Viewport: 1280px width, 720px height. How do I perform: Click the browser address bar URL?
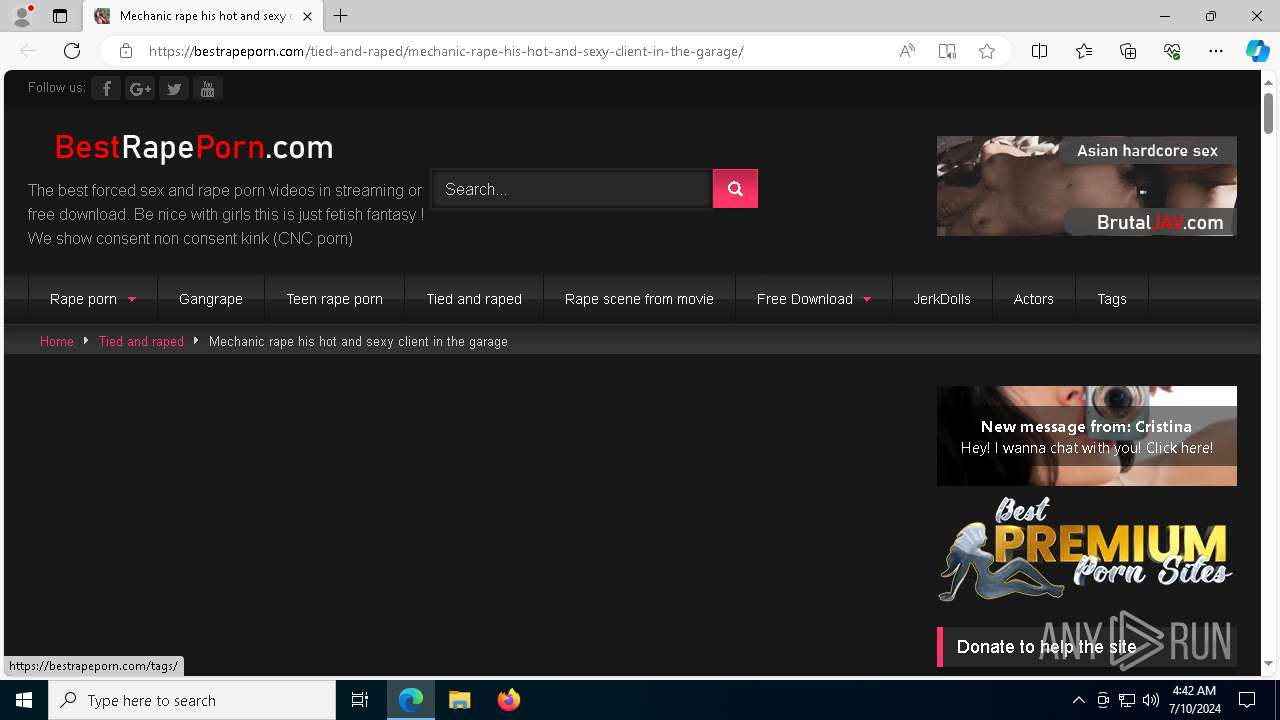point(446,51)
